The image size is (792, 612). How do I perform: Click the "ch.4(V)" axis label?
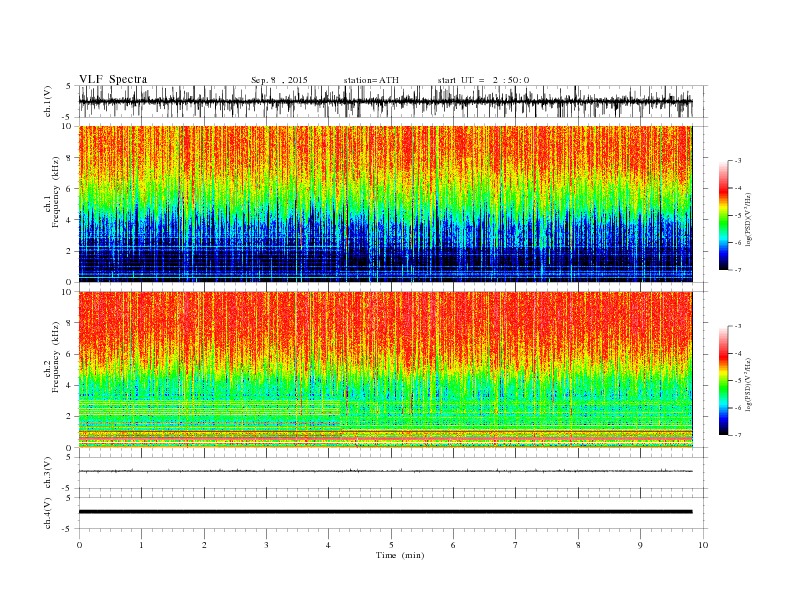point(48,513)
